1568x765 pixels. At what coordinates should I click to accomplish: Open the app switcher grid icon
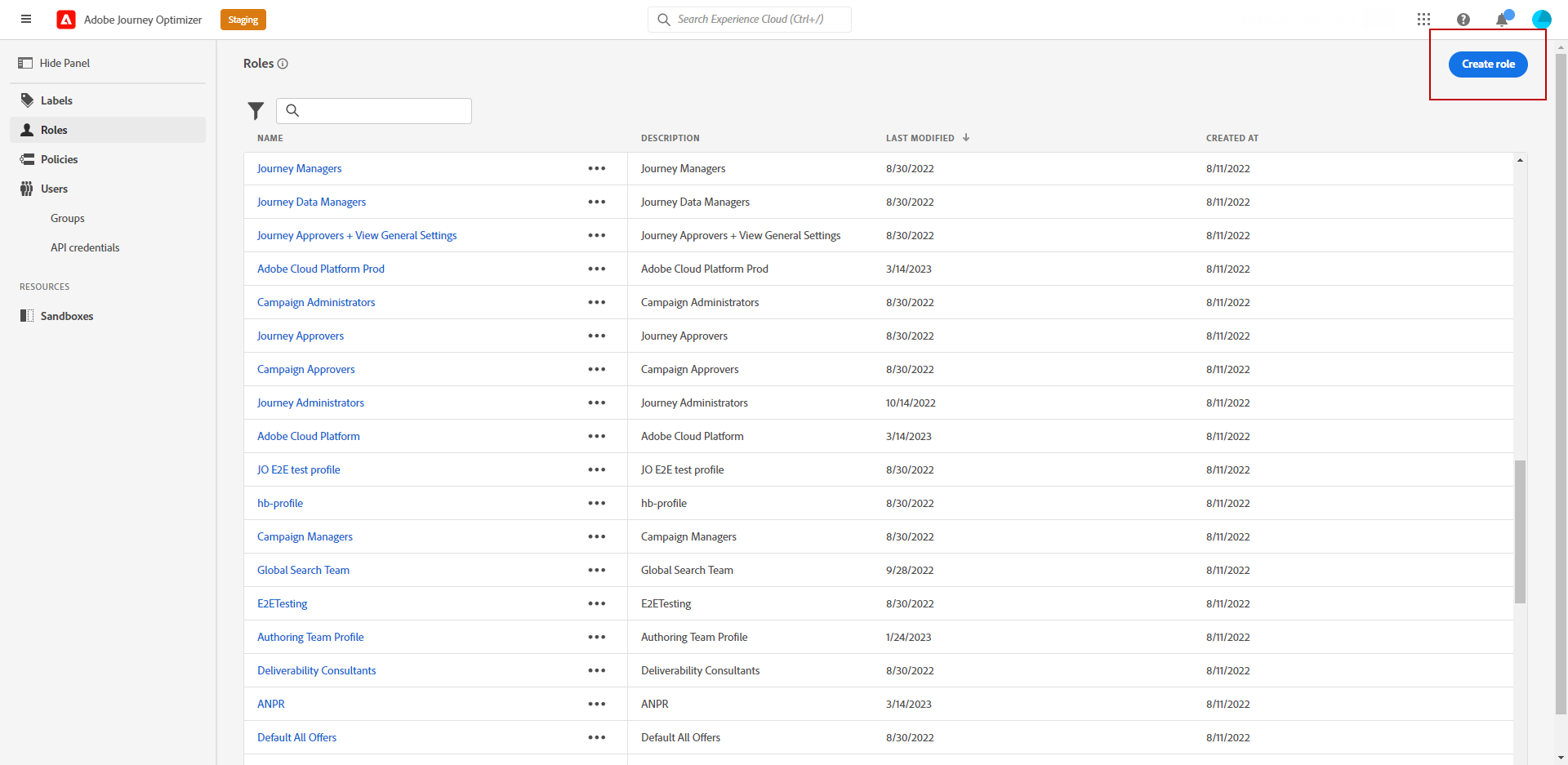tap(1423, 20)
